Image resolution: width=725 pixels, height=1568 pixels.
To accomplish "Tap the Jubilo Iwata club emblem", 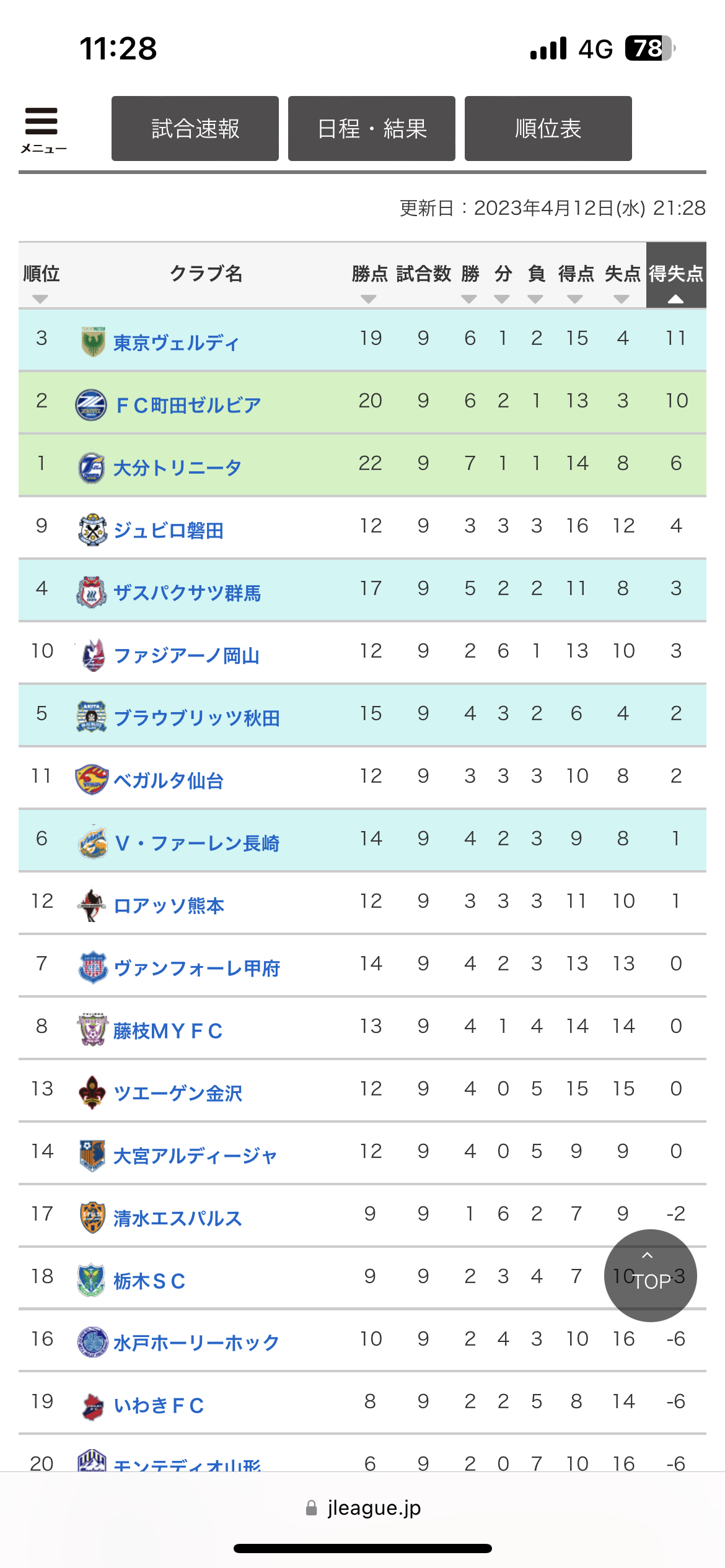I will pos(93,530).
